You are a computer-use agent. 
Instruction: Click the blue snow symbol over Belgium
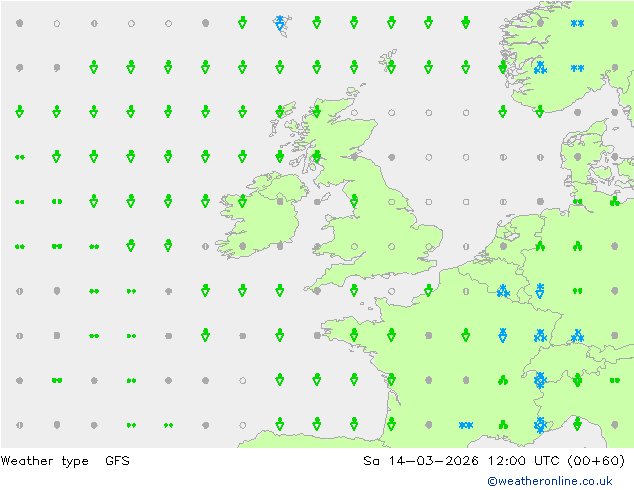(x=503, y=291)
